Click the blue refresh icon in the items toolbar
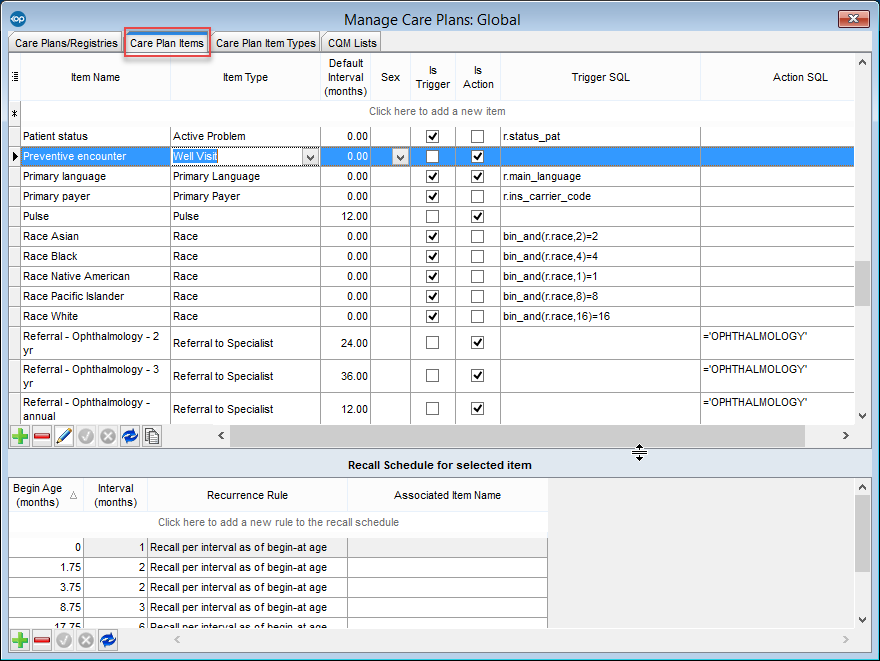The height and width of the screenshot is (661, 880). click(130, 436)
